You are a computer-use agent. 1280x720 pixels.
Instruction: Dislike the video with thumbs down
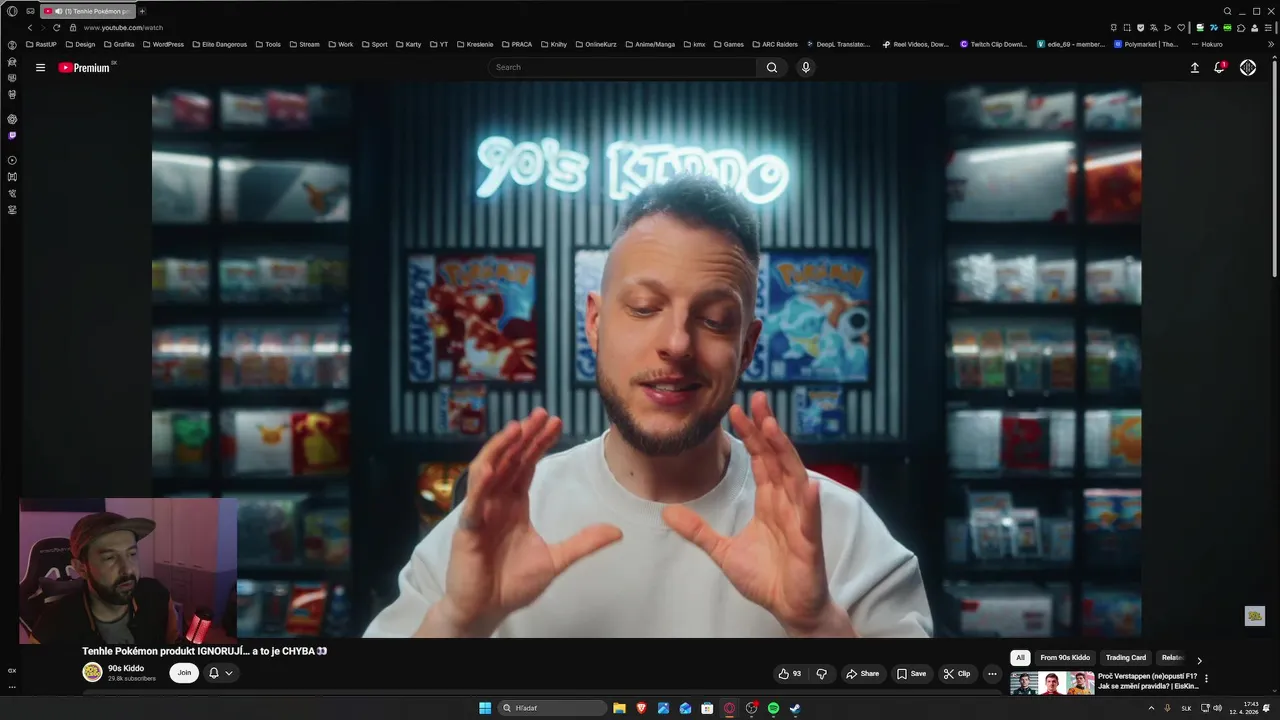pyautogui.click(x=821, y=674)
